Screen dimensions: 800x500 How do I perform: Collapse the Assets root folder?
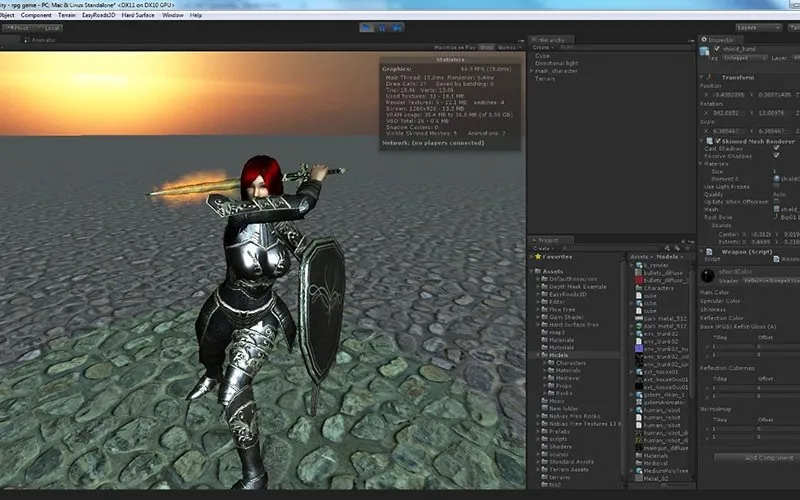tap(532, 271)
